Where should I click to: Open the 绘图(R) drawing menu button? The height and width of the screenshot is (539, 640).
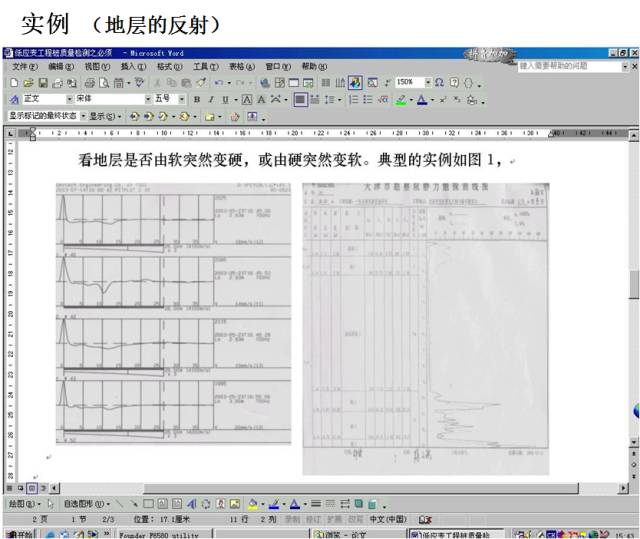pos(22,505)
